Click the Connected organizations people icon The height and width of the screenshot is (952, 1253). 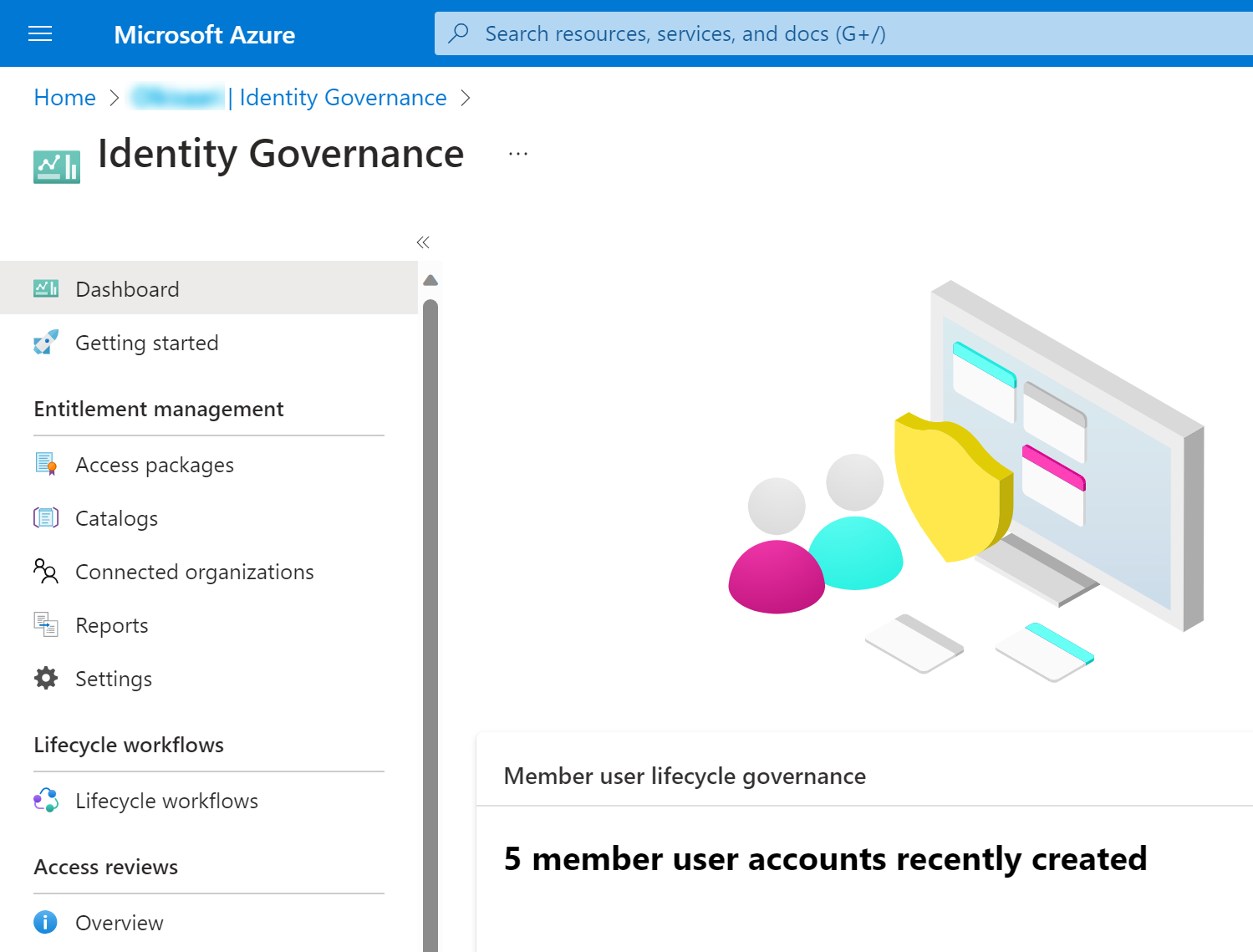click(x=46, y=571)
